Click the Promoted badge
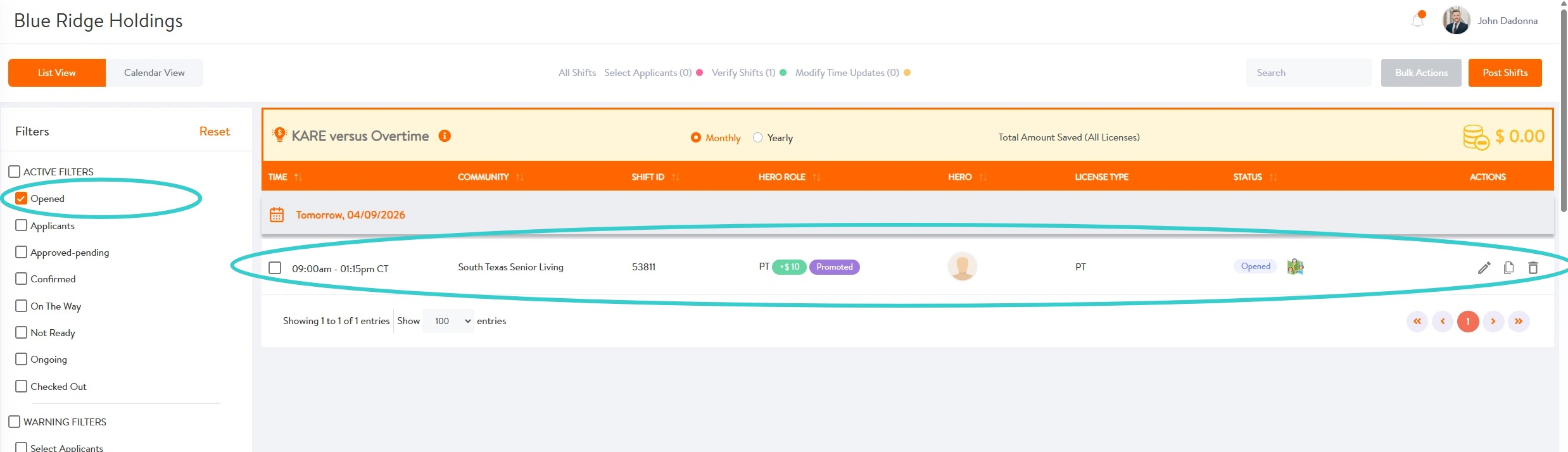The width and height of the screenshot is (1568, 452). coord(835,267)
